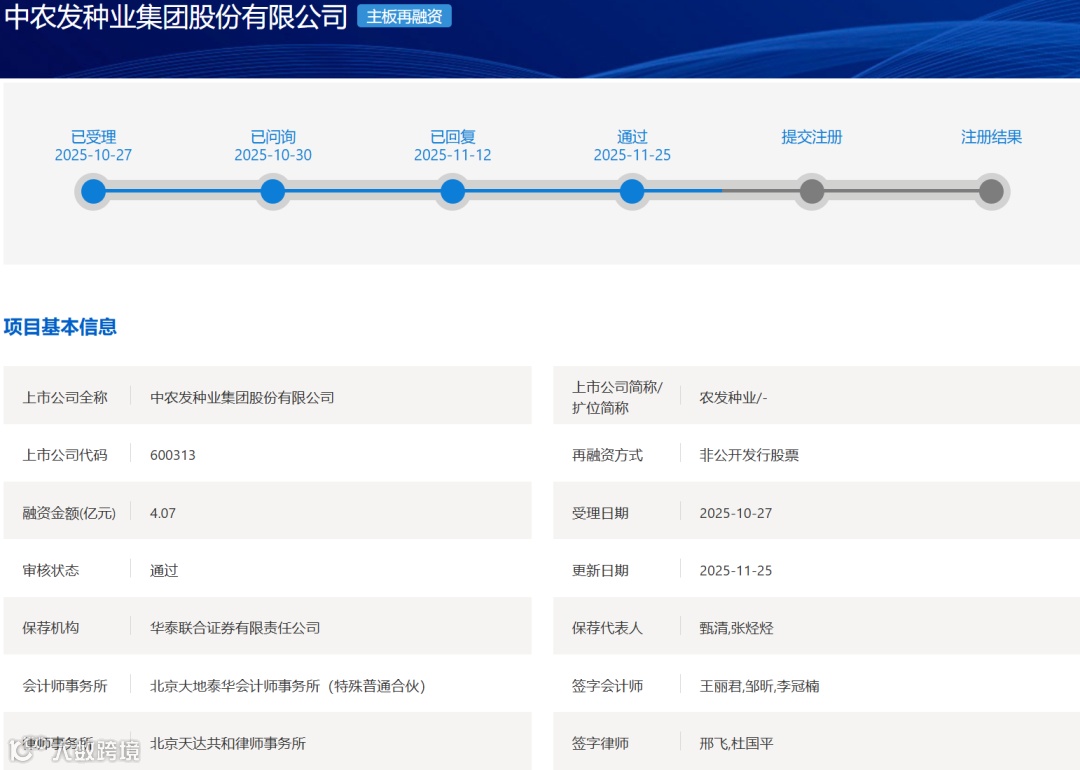Screen dimensions: 1080x770
Task: Click the 会计师事务所 field label
Action: coord(65,686)
